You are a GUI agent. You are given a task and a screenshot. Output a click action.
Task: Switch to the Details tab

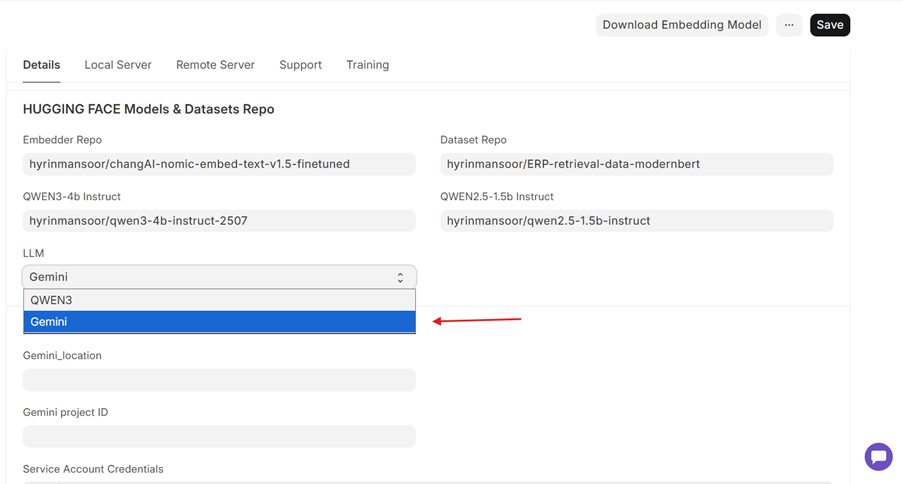pos(42,65)
